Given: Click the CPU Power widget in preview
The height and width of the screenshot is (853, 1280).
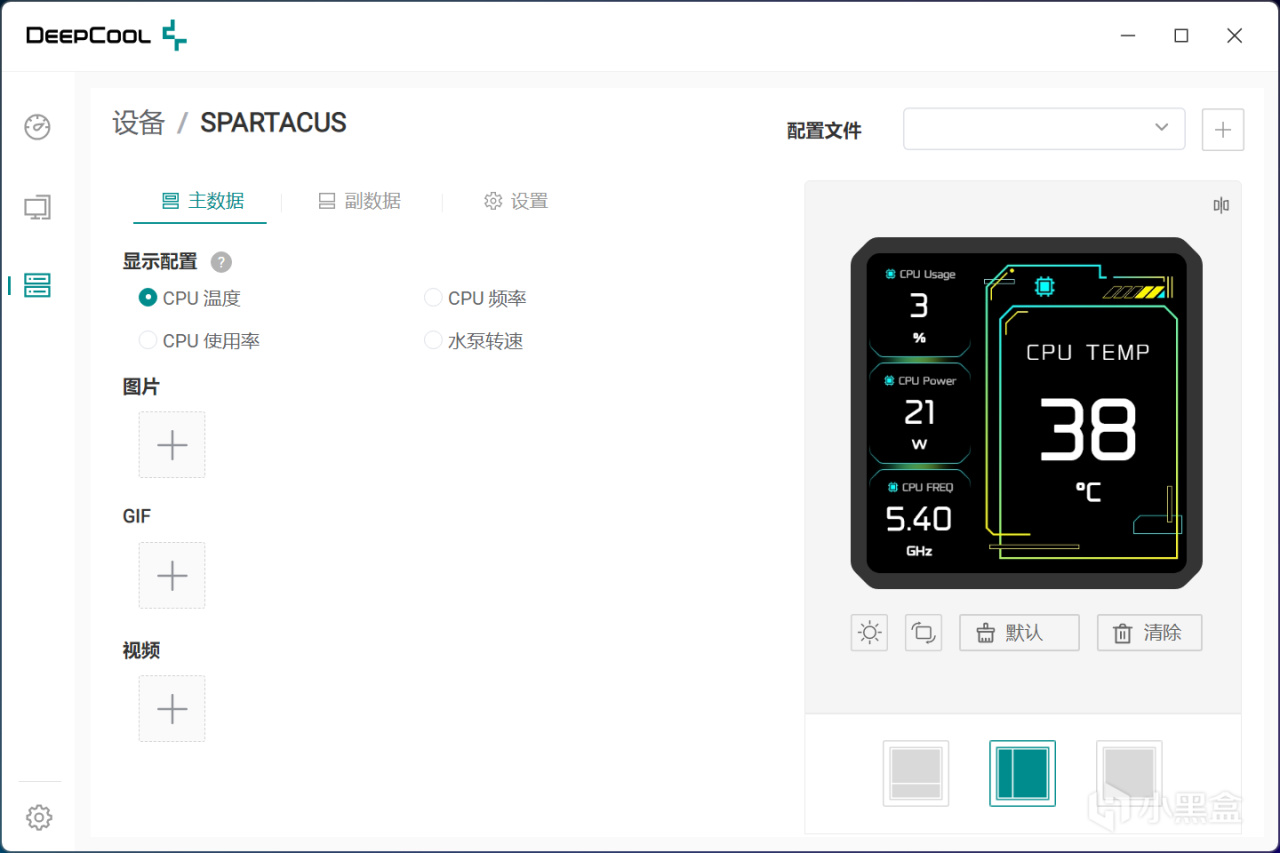Looking at the screenshot, I should pos(919,415).
